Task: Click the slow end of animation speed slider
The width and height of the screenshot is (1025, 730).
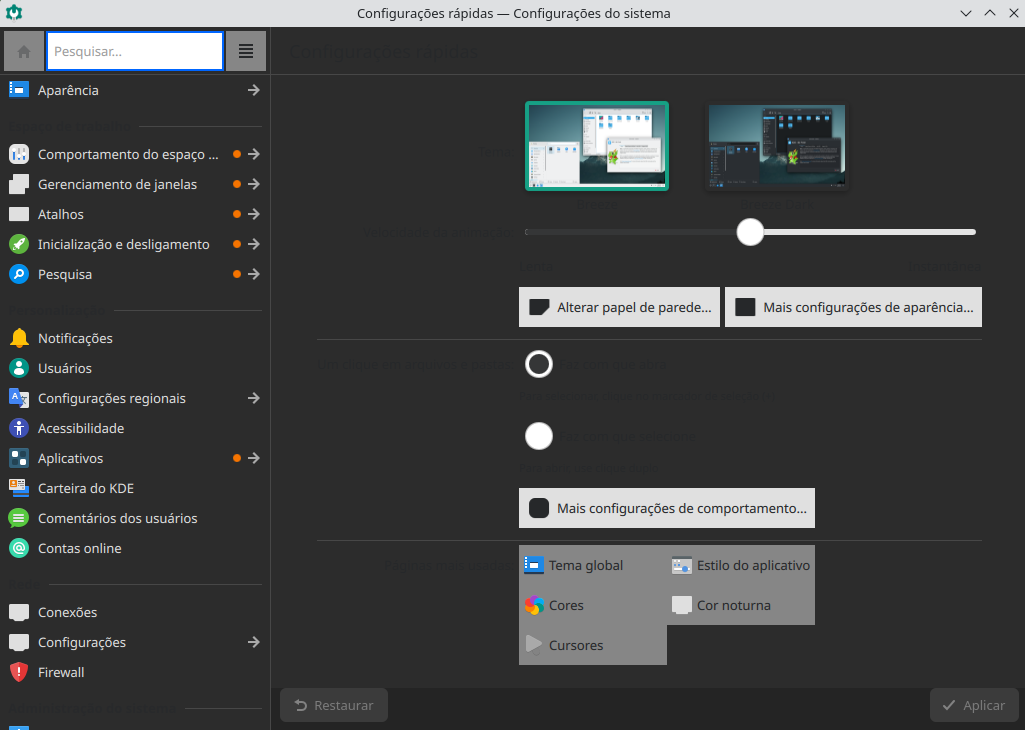Action: point(528,232)
